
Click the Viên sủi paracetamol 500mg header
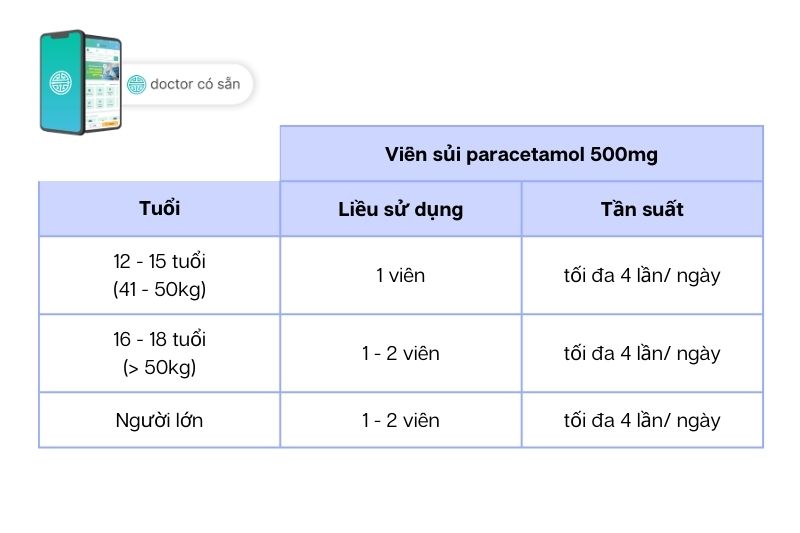coord(521,154)
